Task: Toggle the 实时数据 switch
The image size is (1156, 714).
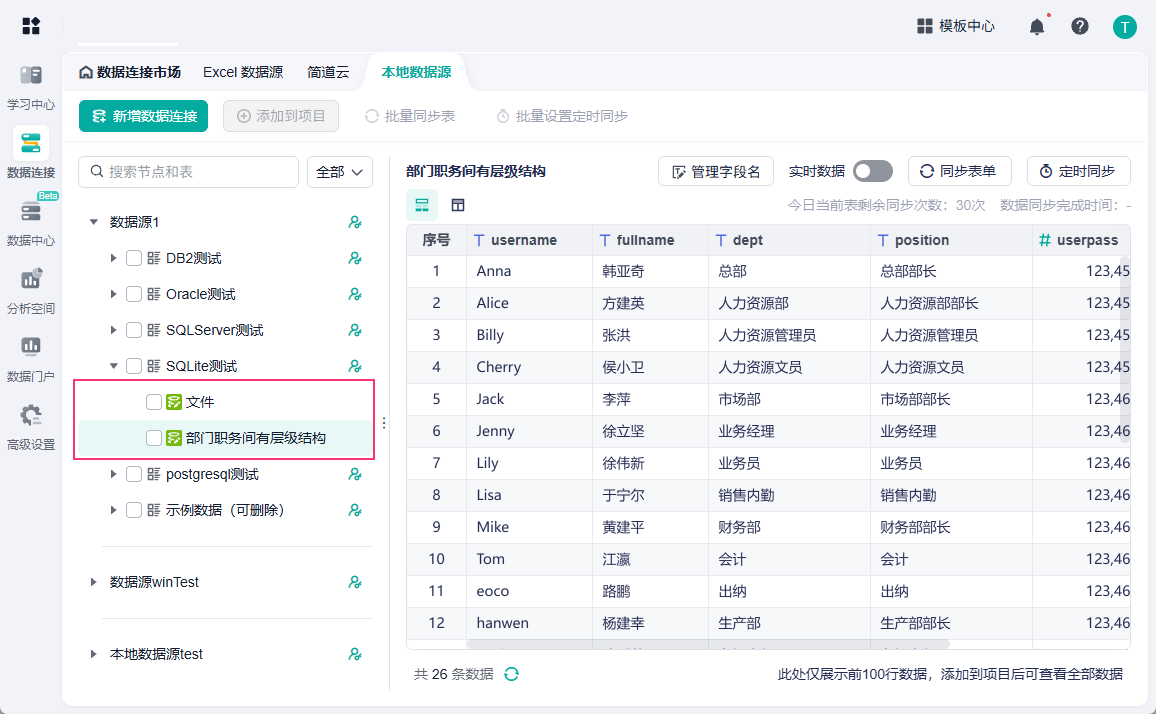Action: 873,171
